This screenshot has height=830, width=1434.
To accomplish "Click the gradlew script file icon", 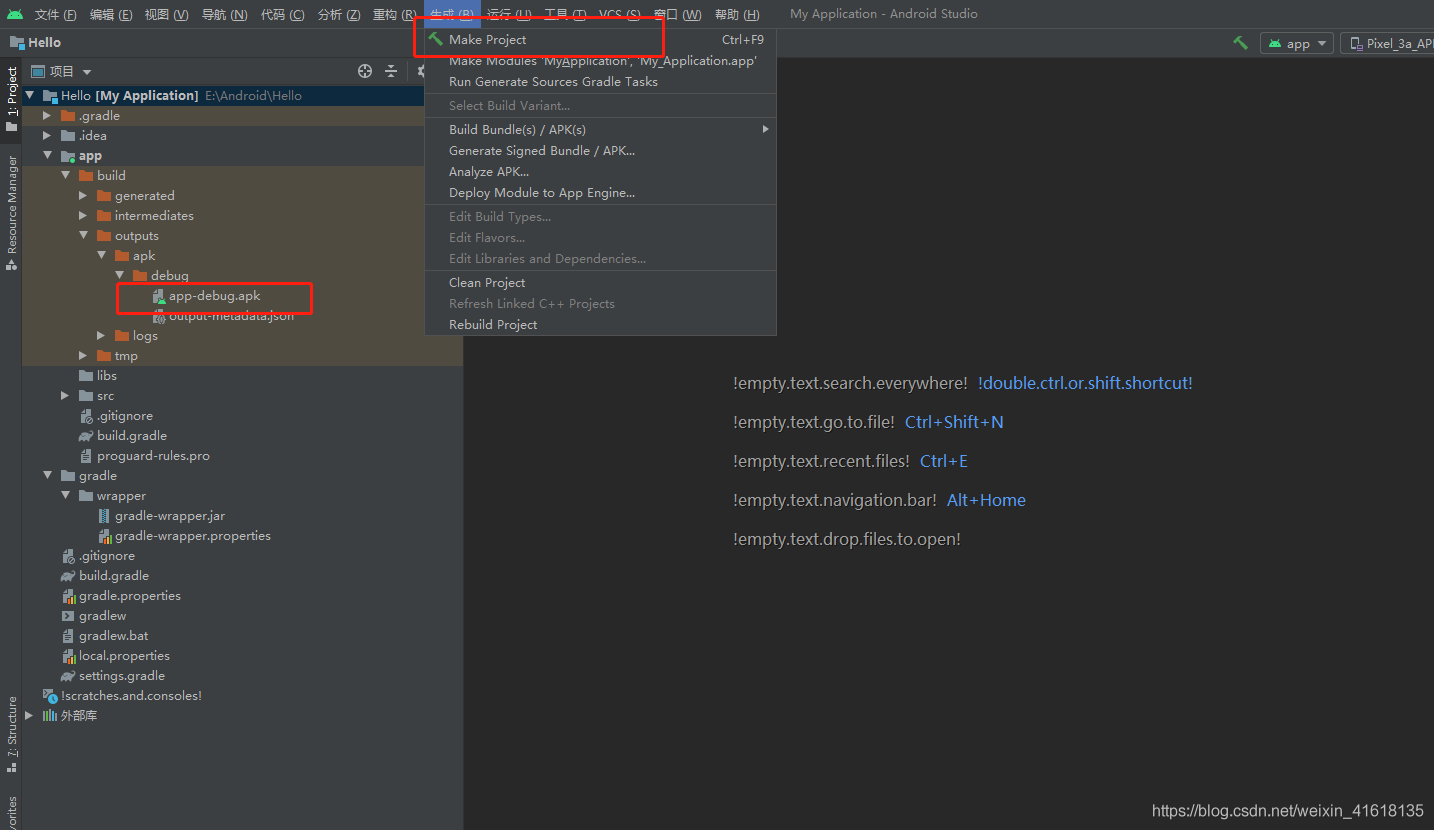I will point(68,616).
